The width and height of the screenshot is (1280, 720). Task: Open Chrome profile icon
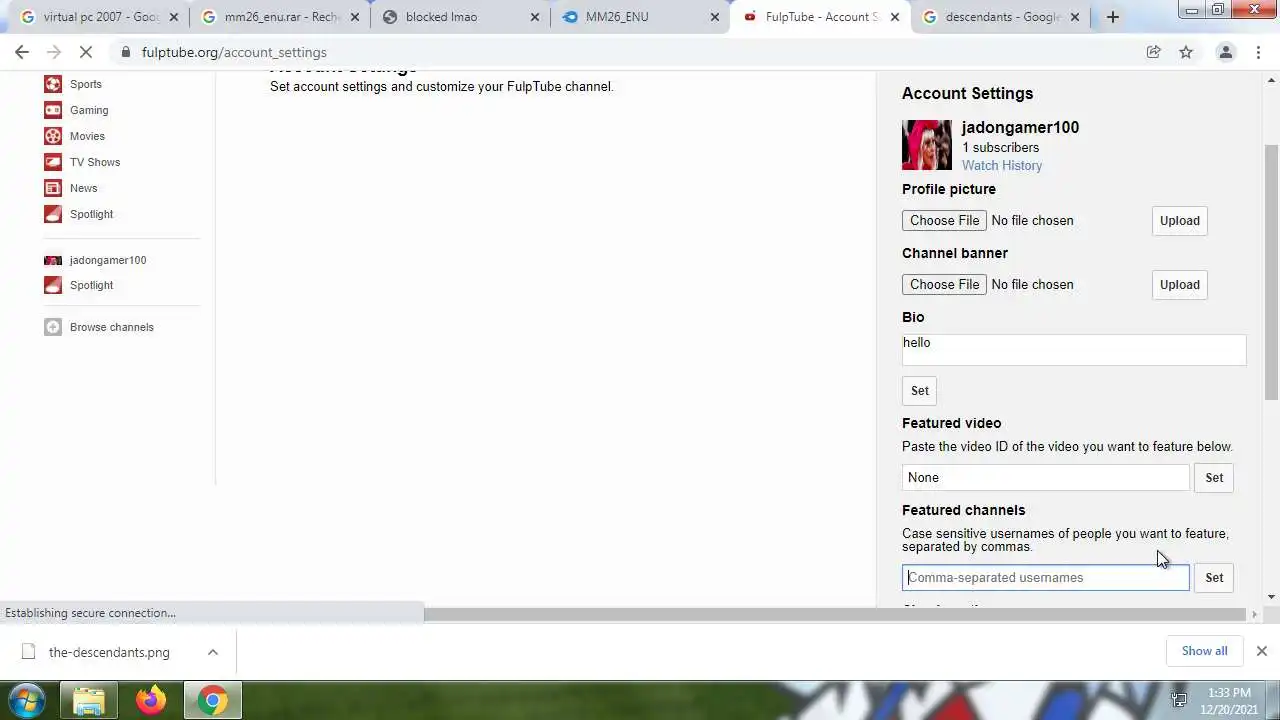pyautogui.click(x=1225, y=52)
